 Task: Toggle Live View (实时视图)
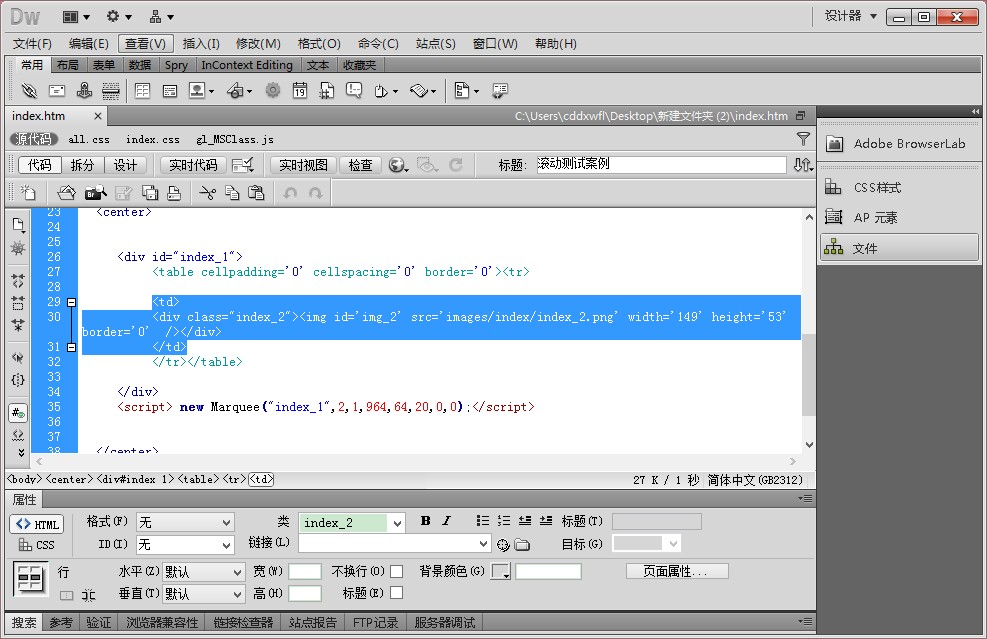tap(303, 165)
